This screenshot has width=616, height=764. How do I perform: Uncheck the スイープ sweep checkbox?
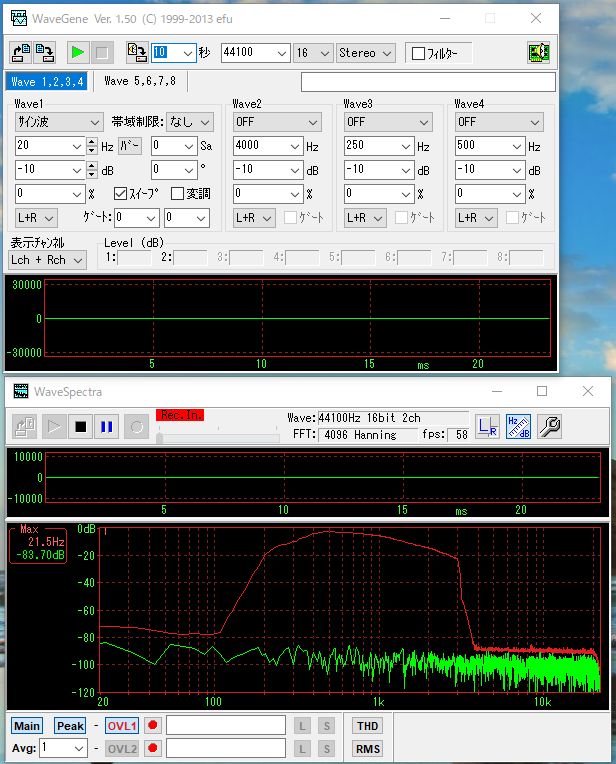121,193
